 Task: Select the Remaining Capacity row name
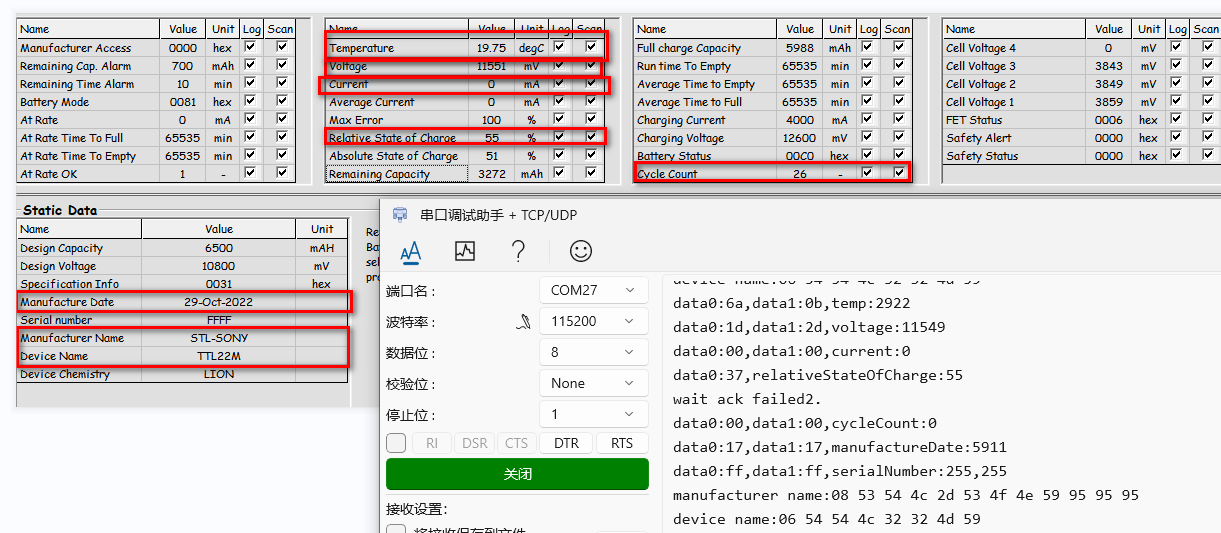tap(380, 174)
